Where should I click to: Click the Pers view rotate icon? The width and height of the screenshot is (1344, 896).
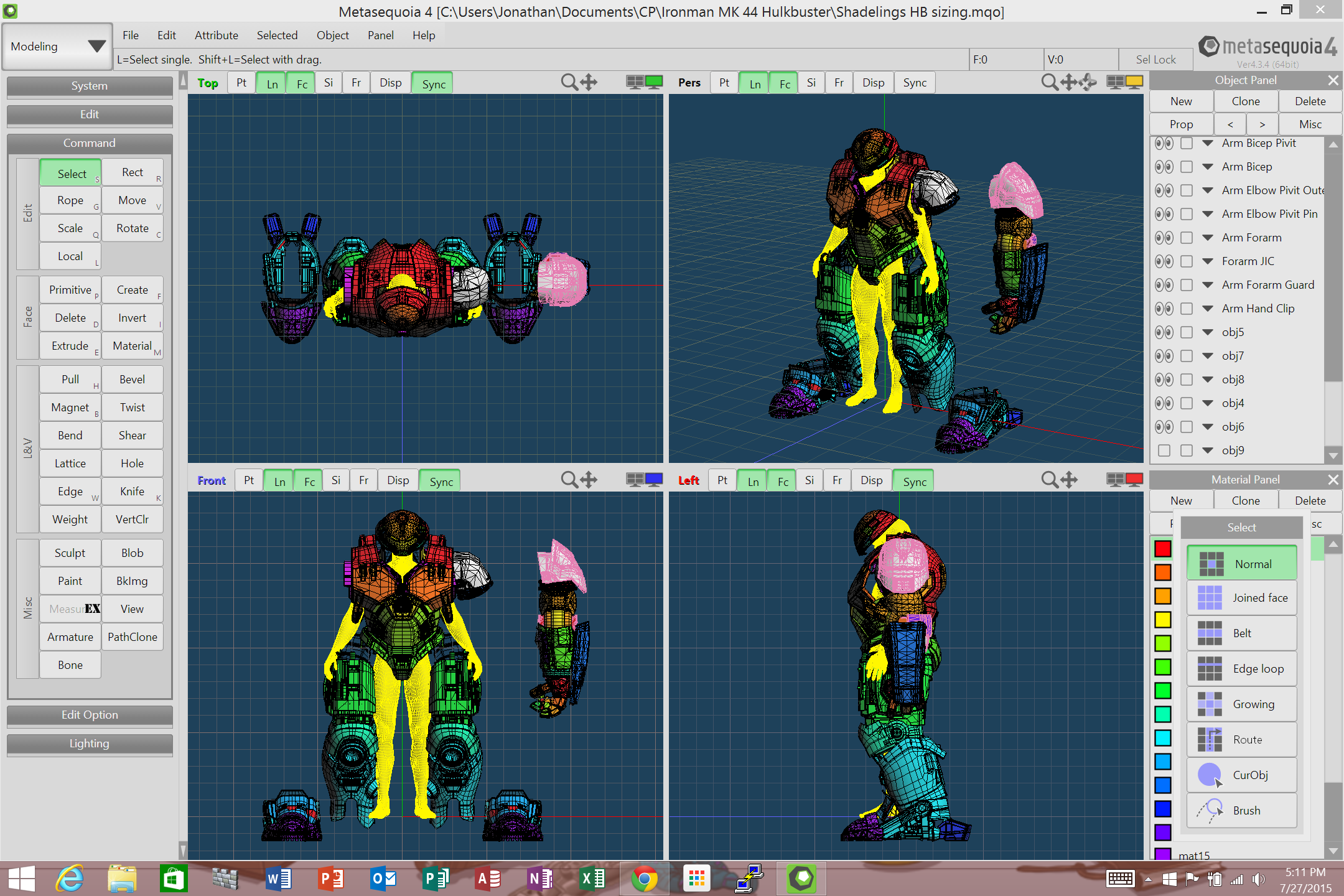pyautogui.click(x=1088, y=82)
